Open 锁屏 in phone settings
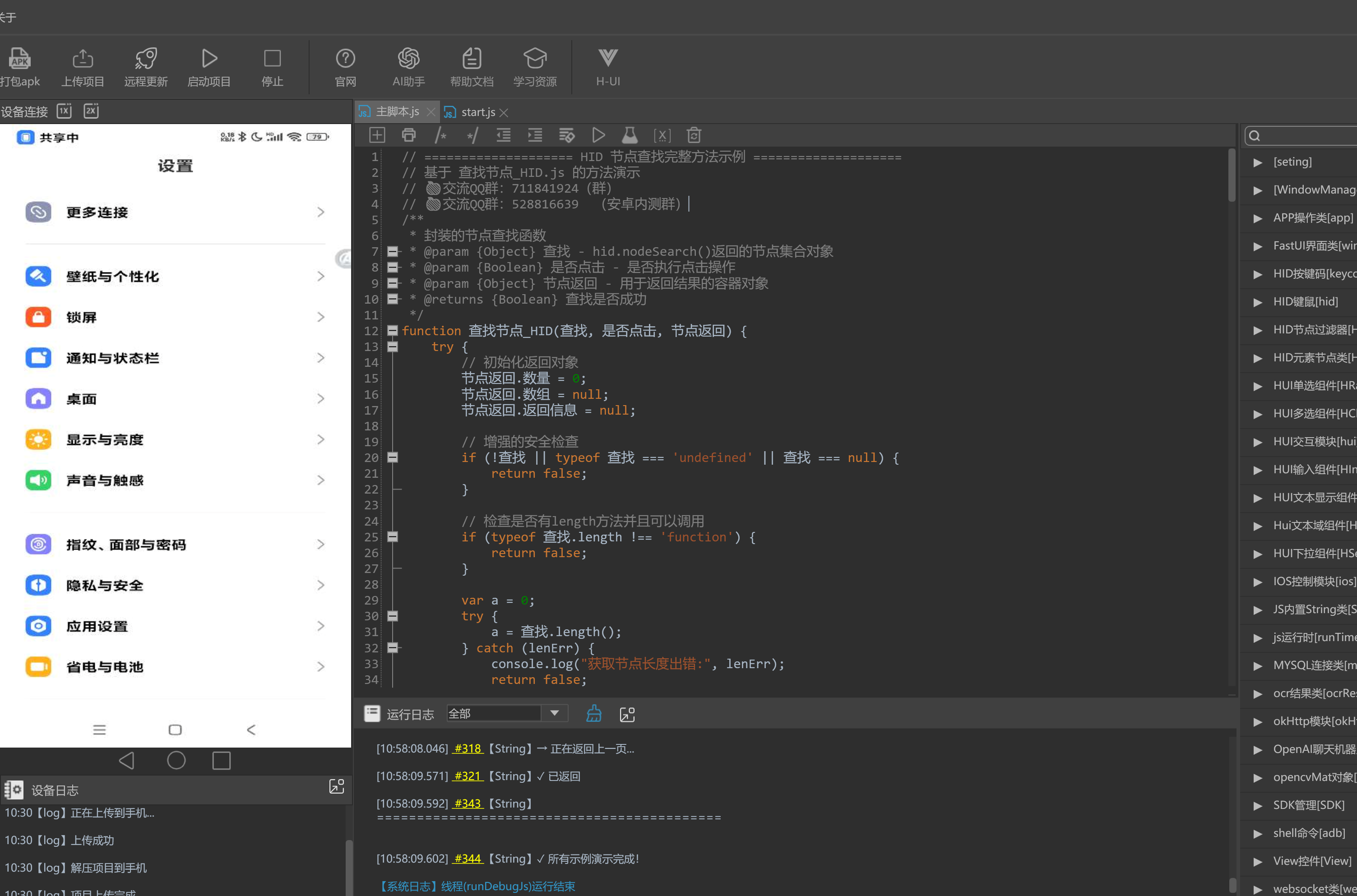Image resolution: width=1357 pixels, height=896 pixels. tap(175, 317)
